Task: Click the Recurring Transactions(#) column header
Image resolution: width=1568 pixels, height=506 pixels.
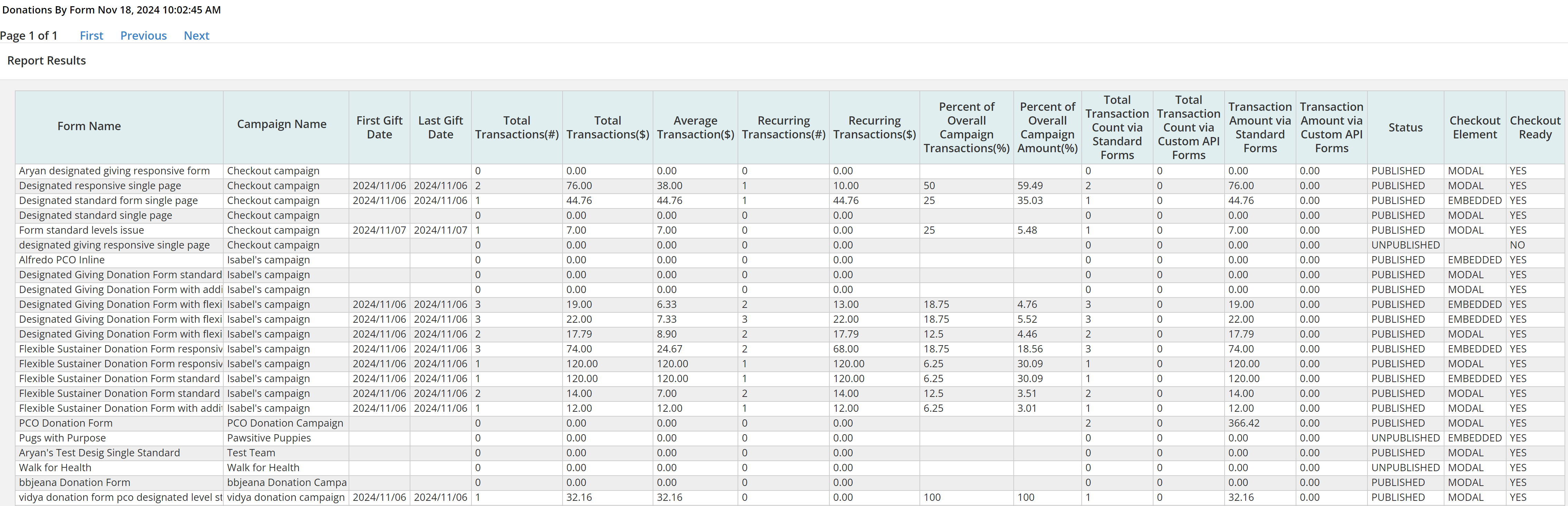Action: [x=783, y=127]
